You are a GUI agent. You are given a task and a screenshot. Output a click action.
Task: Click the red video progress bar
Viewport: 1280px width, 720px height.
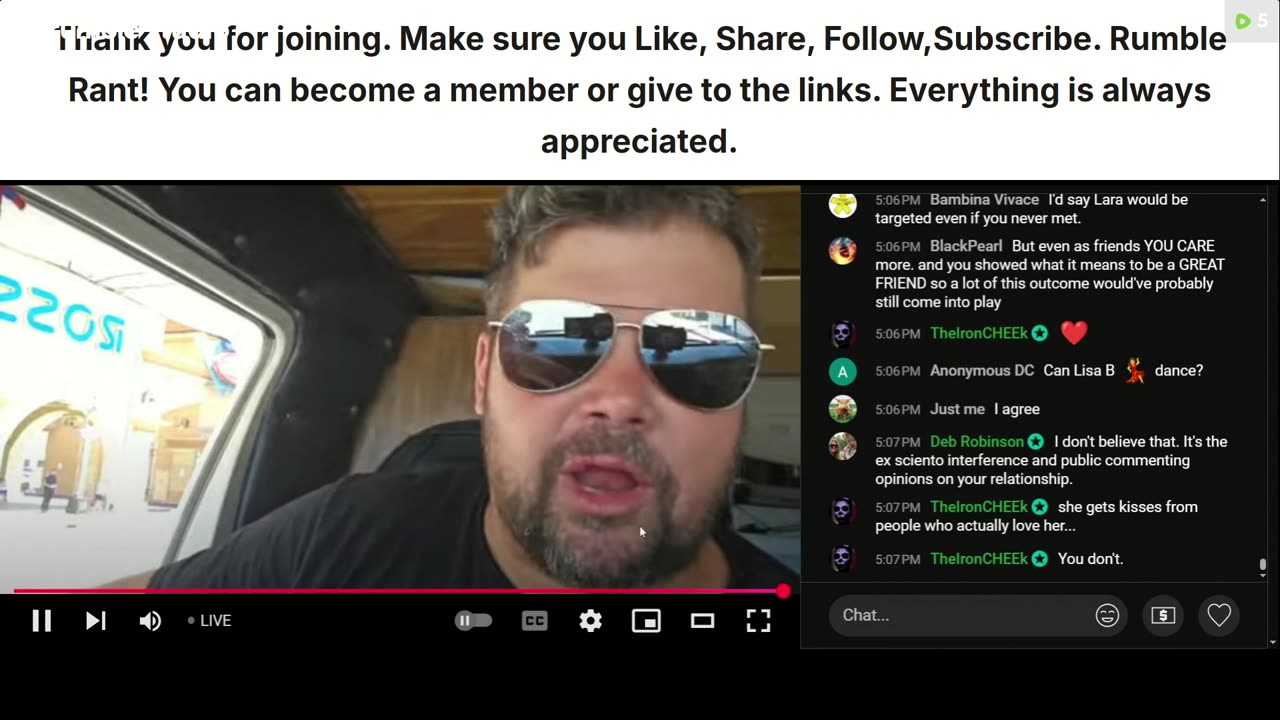tap(398, 591)
